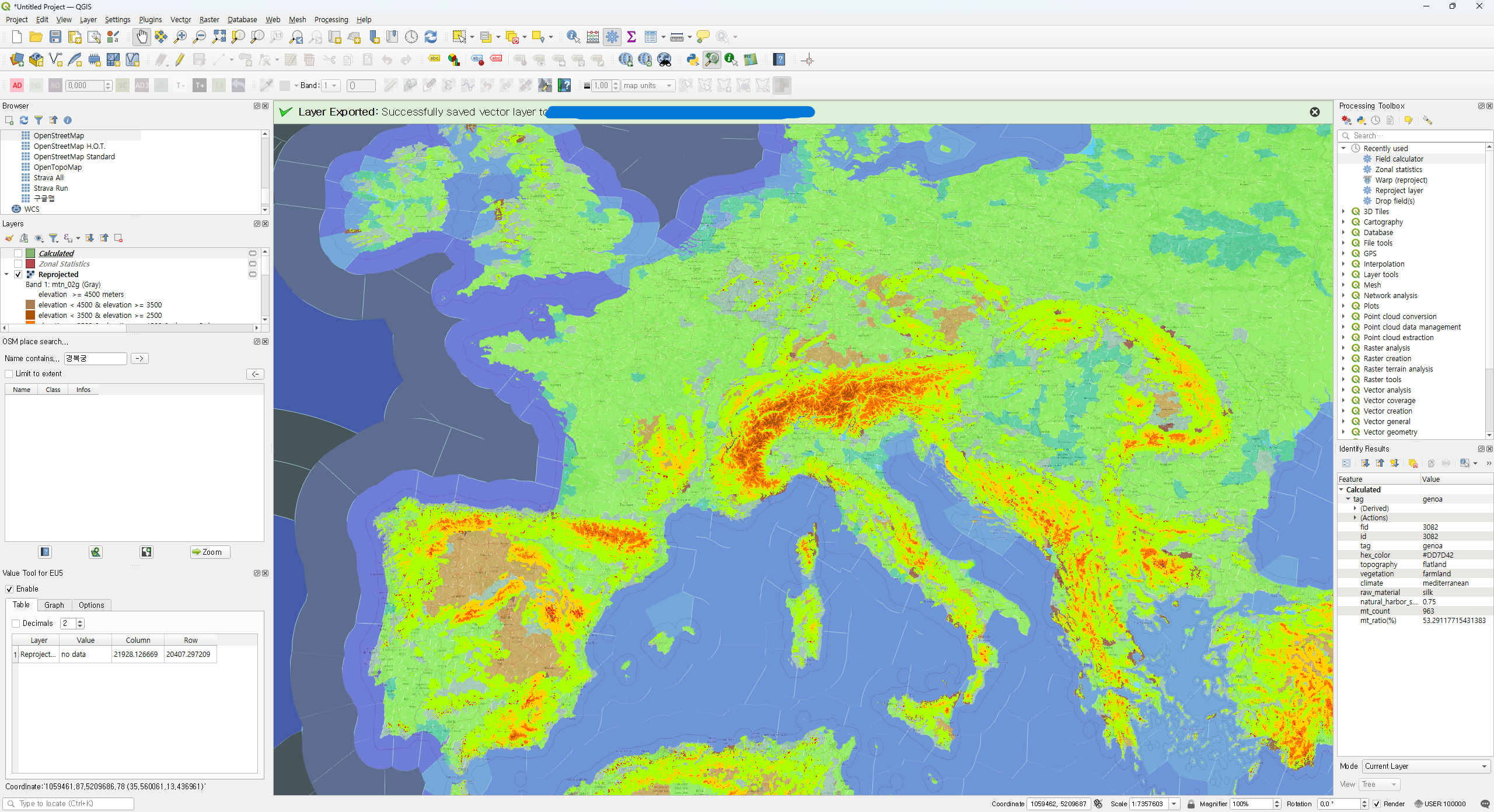Toggle visibility of Zonal Statistics layer
The width and height of the screenshot is (1494, 812).
(18, 264)
